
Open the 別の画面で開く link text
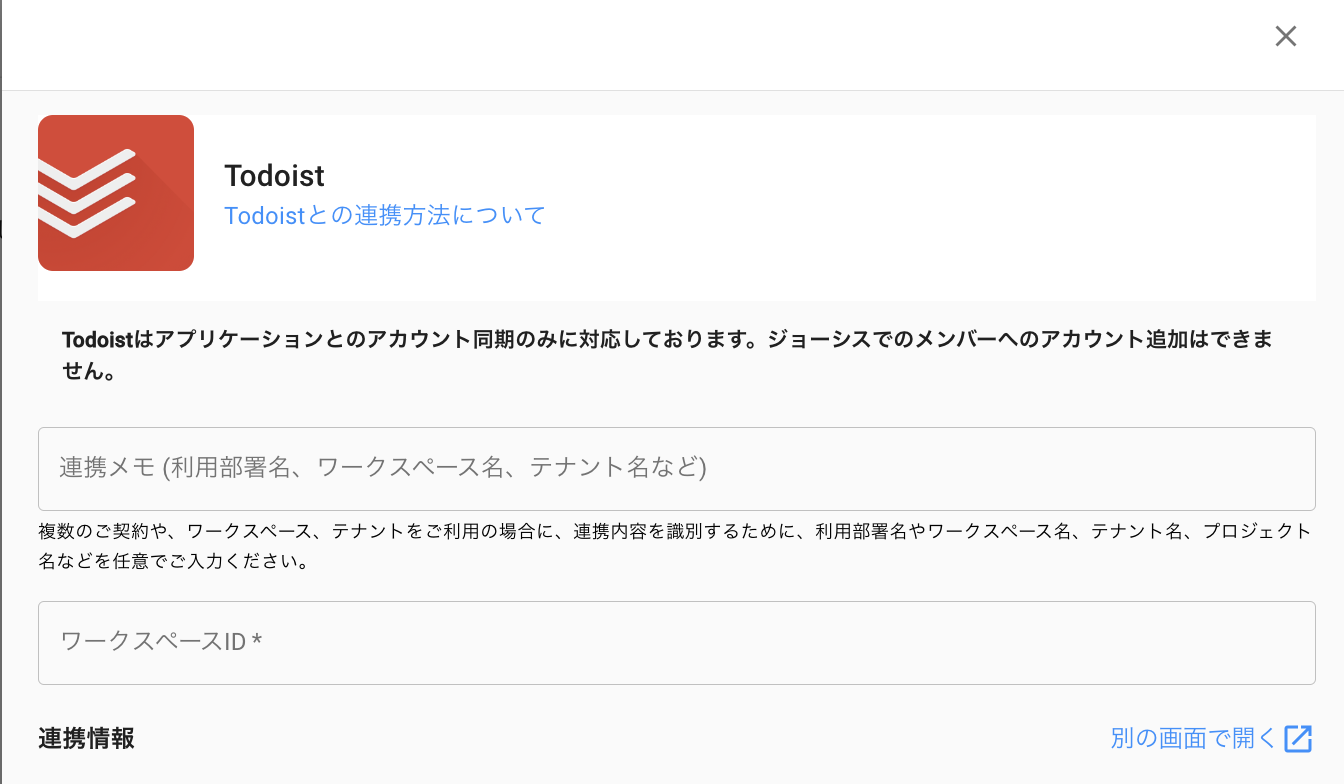[1193, 739]
